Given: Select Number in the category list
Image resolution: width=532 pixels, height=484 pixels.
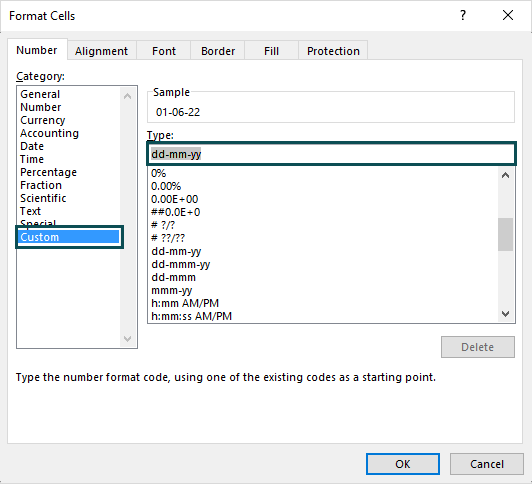Looking at the screenshot, I should [x=69, y=107].
